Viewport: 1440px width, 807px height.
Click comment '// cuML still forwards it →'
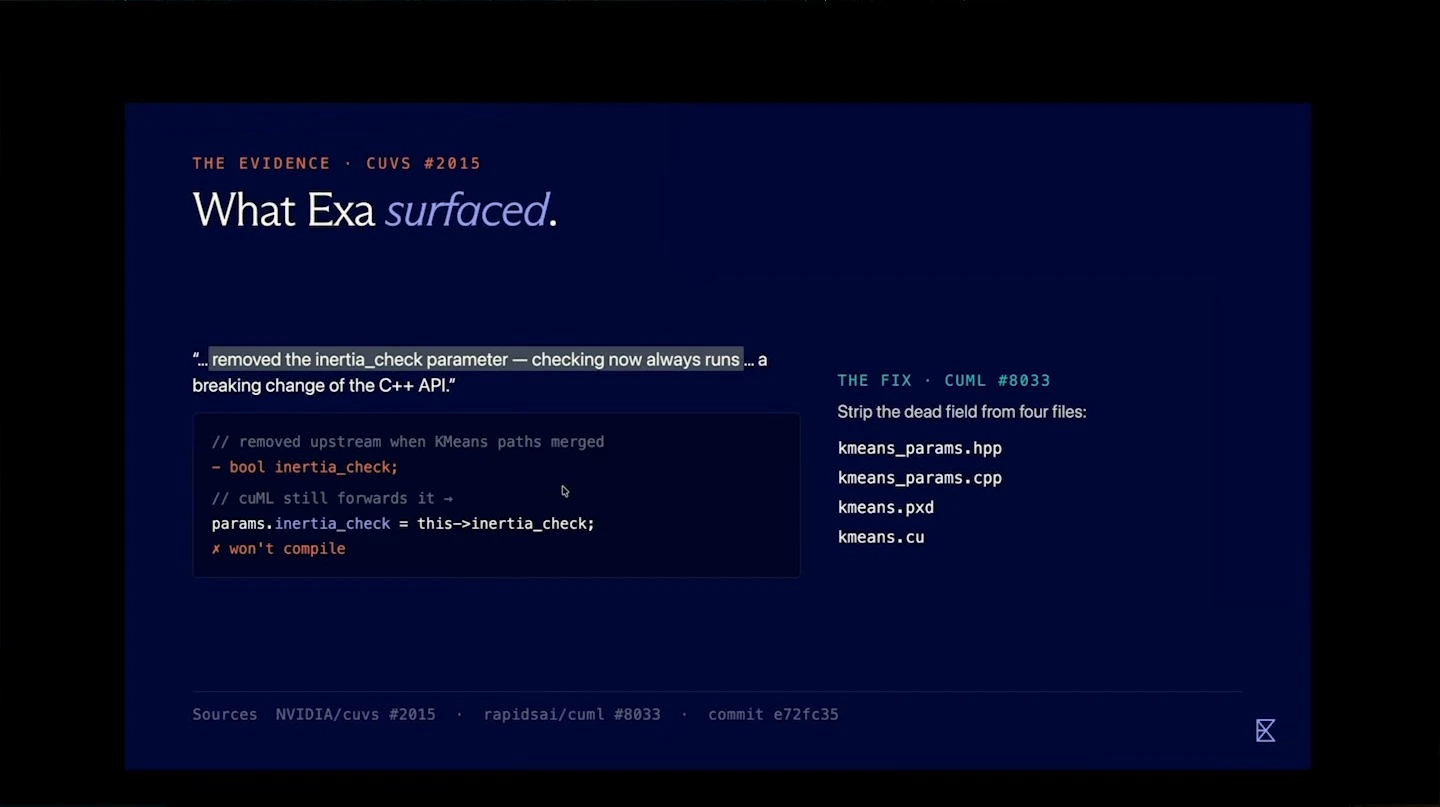(x=332, y=498)
